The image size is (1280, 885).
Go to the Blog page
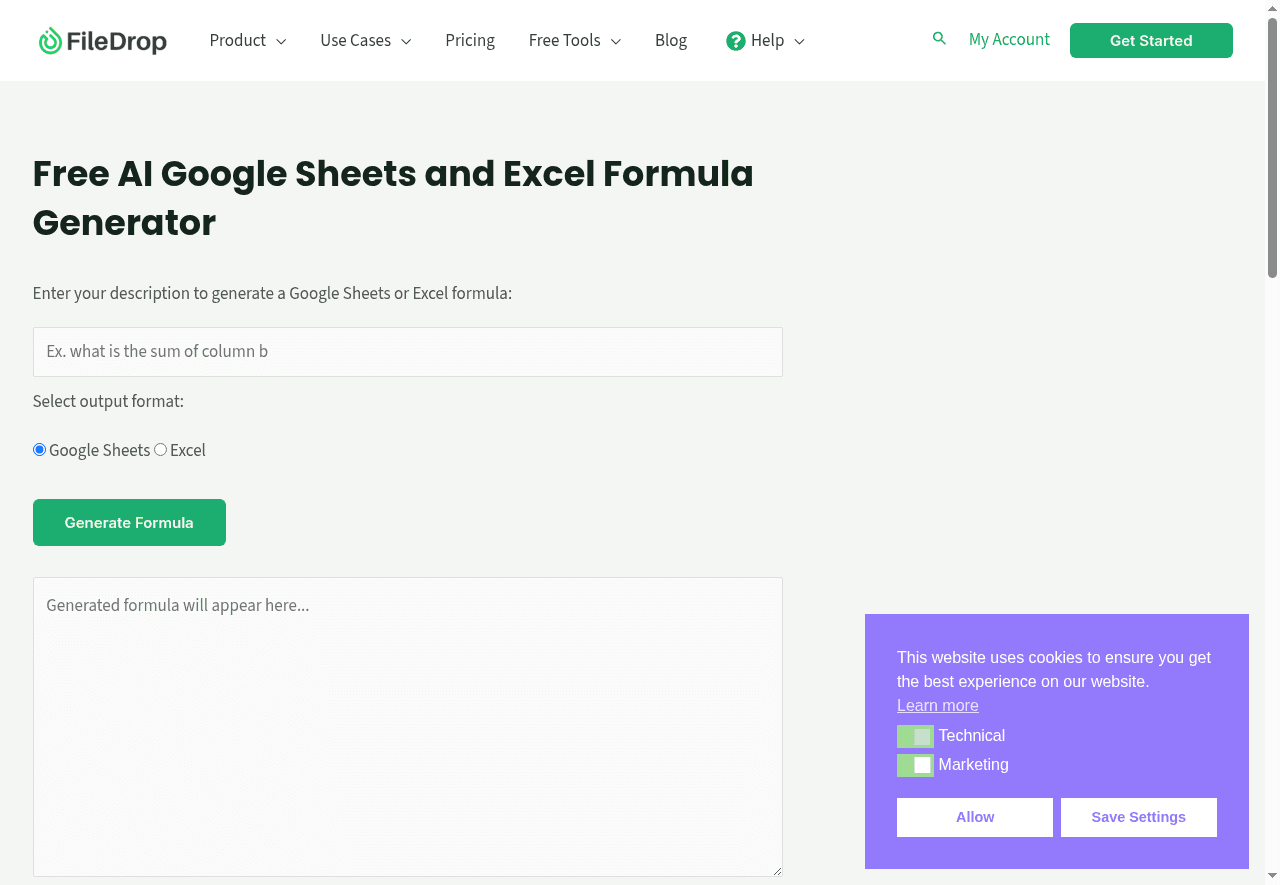tap(671, 41)
